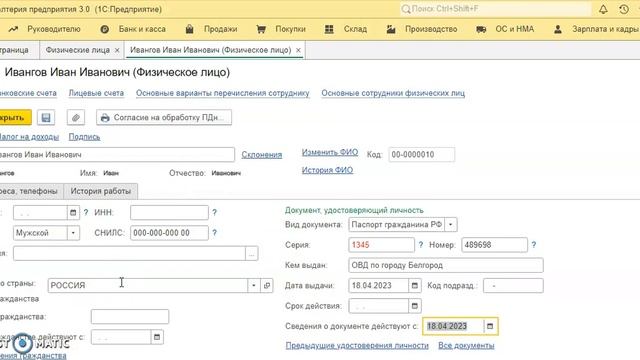Show help for Номер field
640x360 pixels.
(534, 245)
